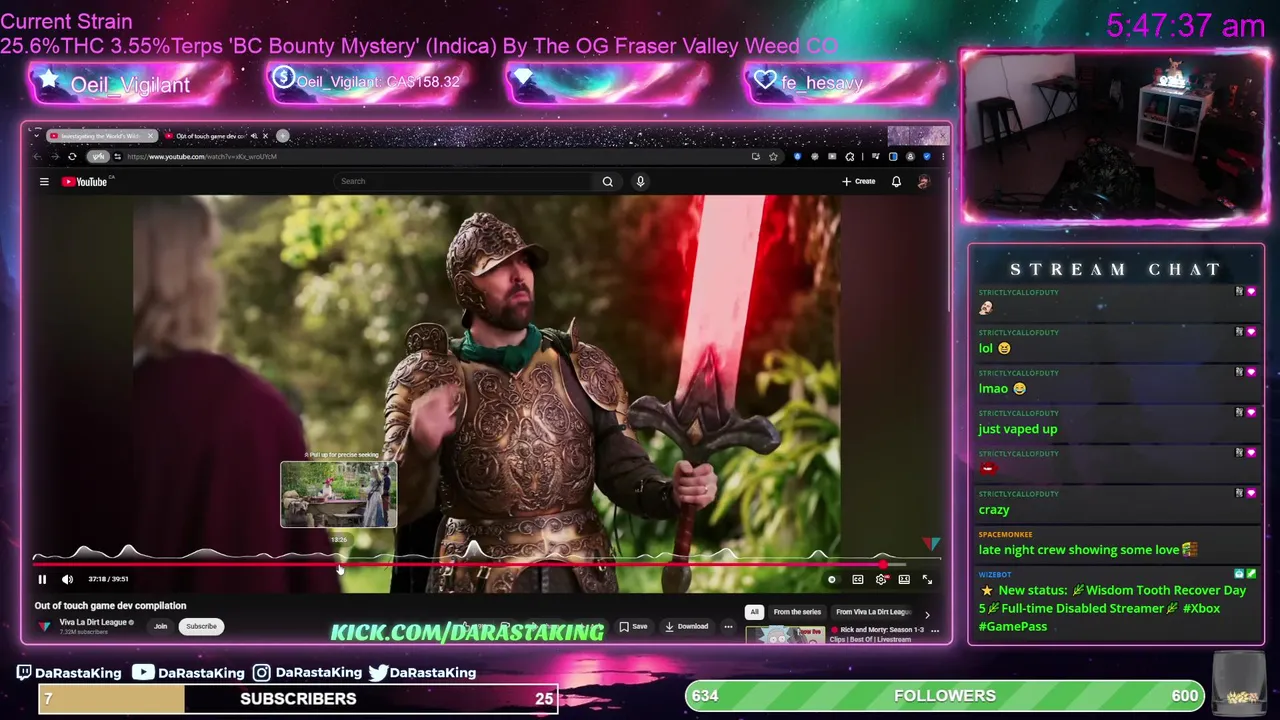The width and height of the screenshot is (1280, 720).
Task: Bookmark this page with the star icon
Action: (x=773, y=156)
